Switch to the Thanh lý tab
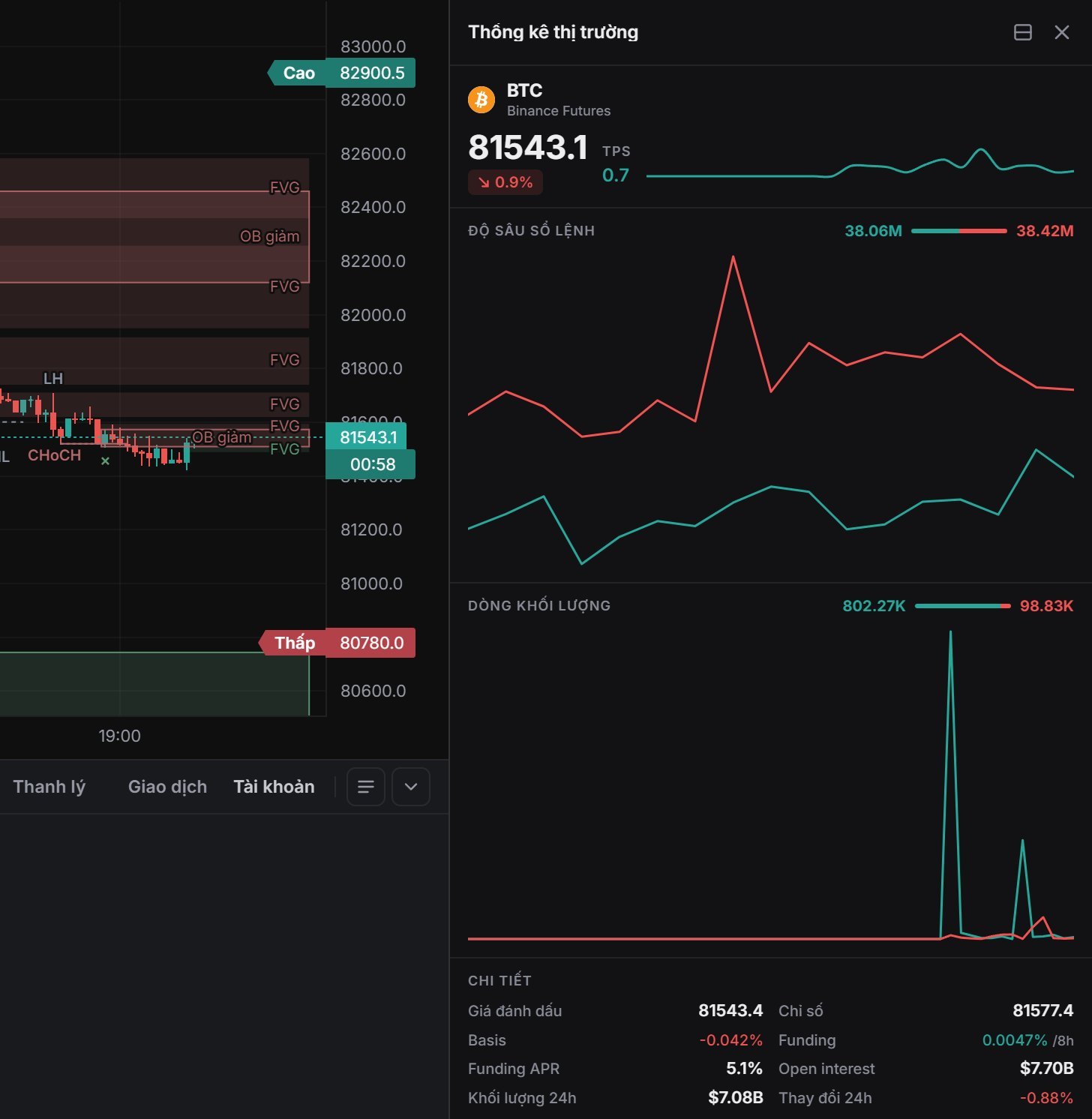This screenshot has width=1092, height=1119. 49,787
